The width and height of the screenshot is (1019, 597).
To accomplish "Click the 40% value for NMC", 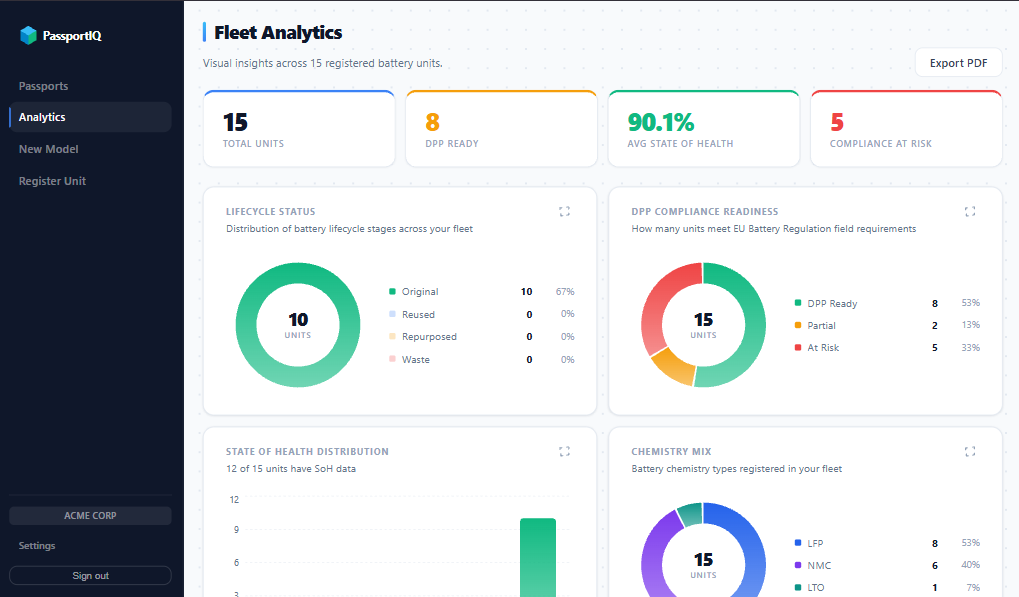I will click(970, 565).
